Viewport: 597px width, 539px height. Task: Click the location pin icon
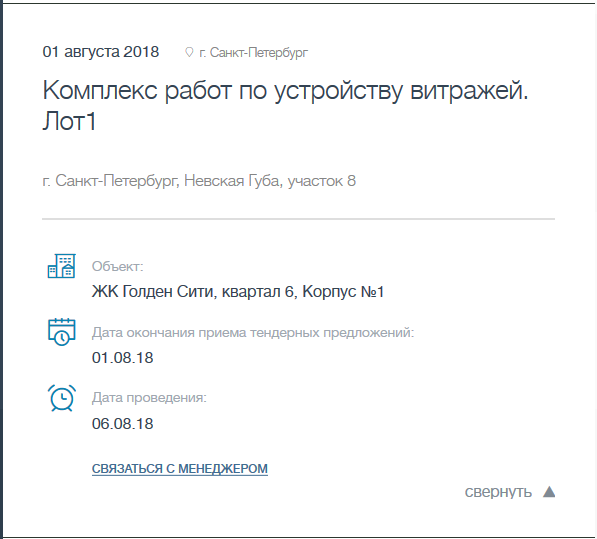[189, 53]
